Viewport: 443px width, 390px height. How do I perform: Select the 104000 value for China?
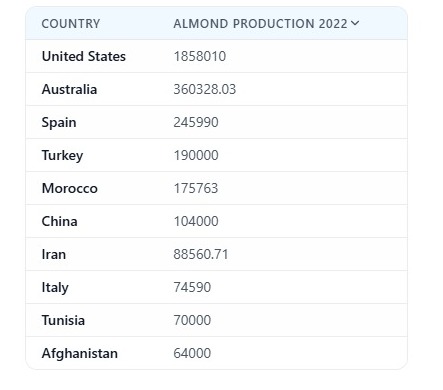(196, 221)
